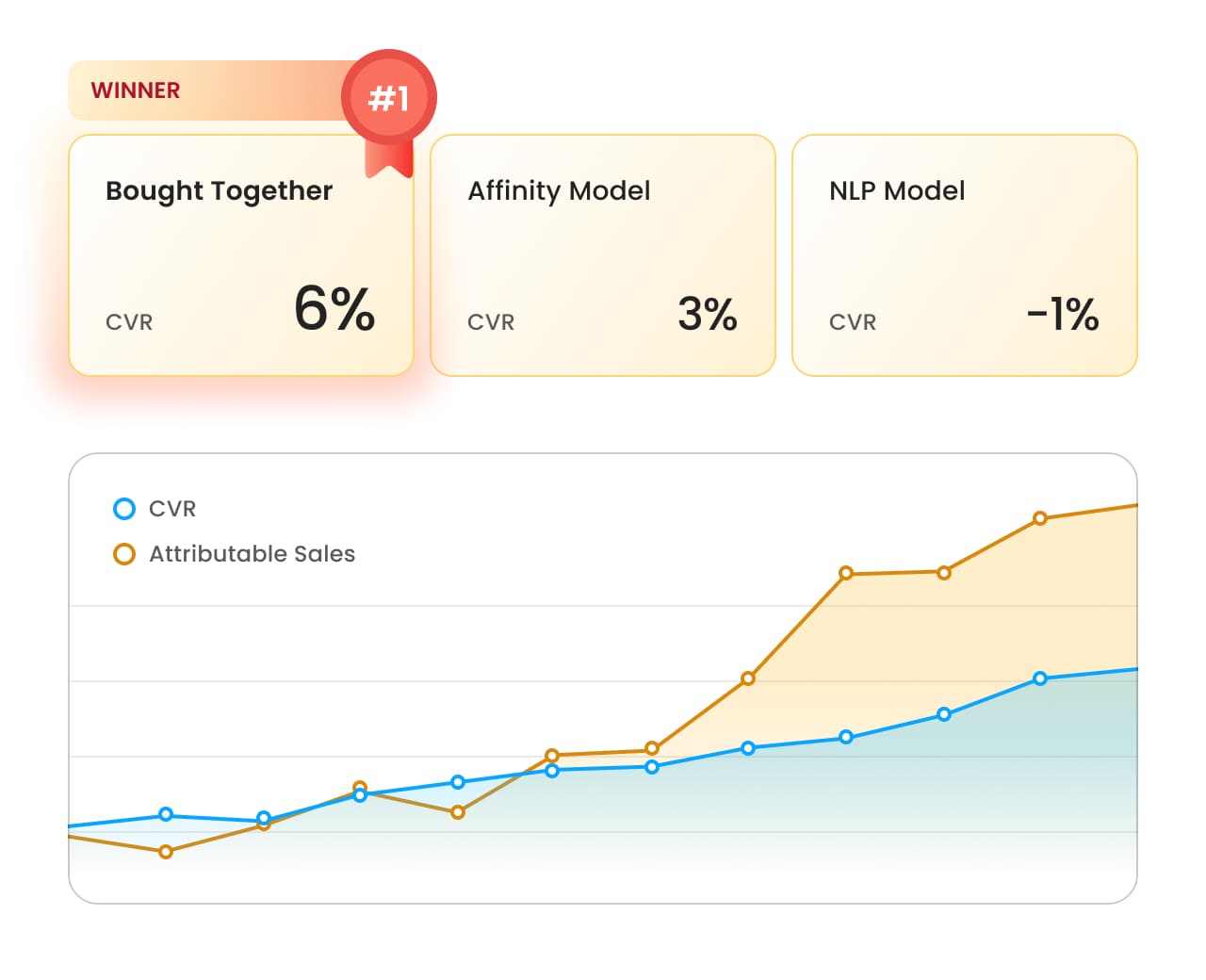Click the lowest orange Attributable Sales data point
1206x980 pixels.
pyautogui.click(x=166, y=852)
